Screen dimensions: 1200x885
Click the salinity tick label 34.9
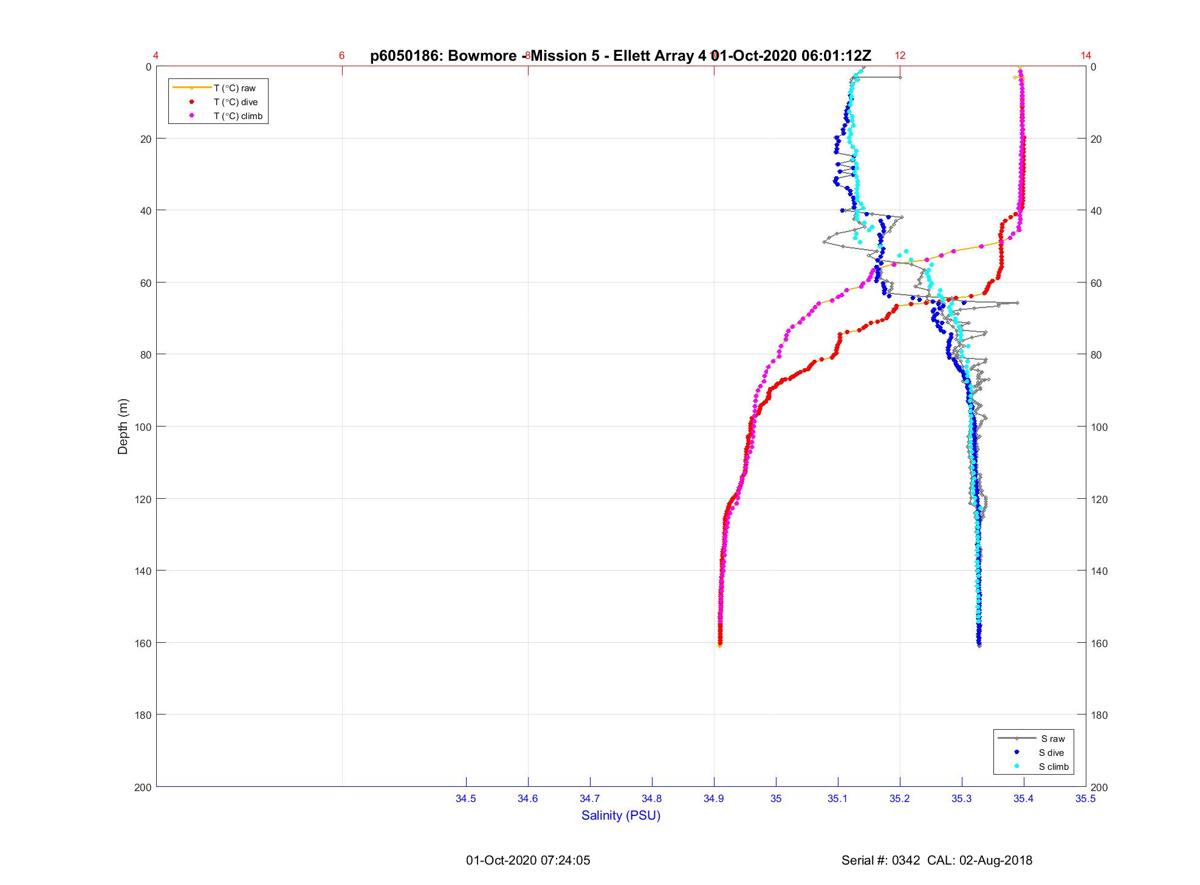[x=714, y=799]
